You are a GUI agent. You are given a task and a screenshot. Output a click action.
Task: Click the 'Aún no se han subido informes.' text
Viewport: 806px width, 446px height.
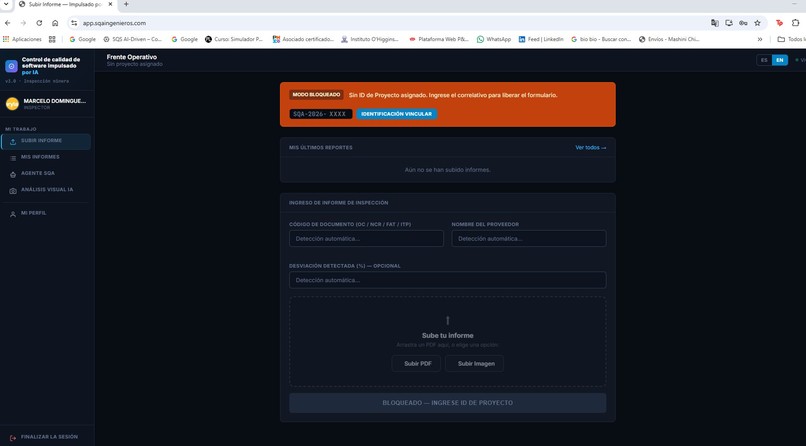pos(447,170)
